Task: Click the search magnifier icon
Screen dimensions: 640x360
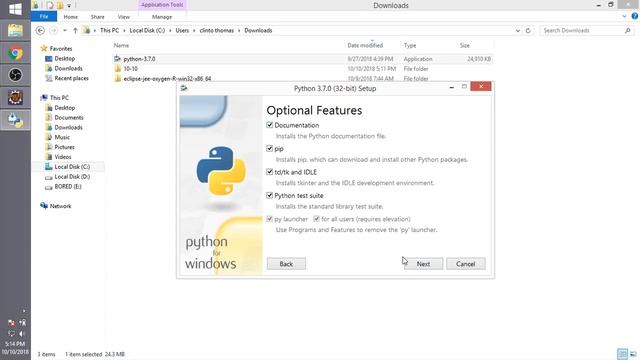Action: tap(627, 31)
